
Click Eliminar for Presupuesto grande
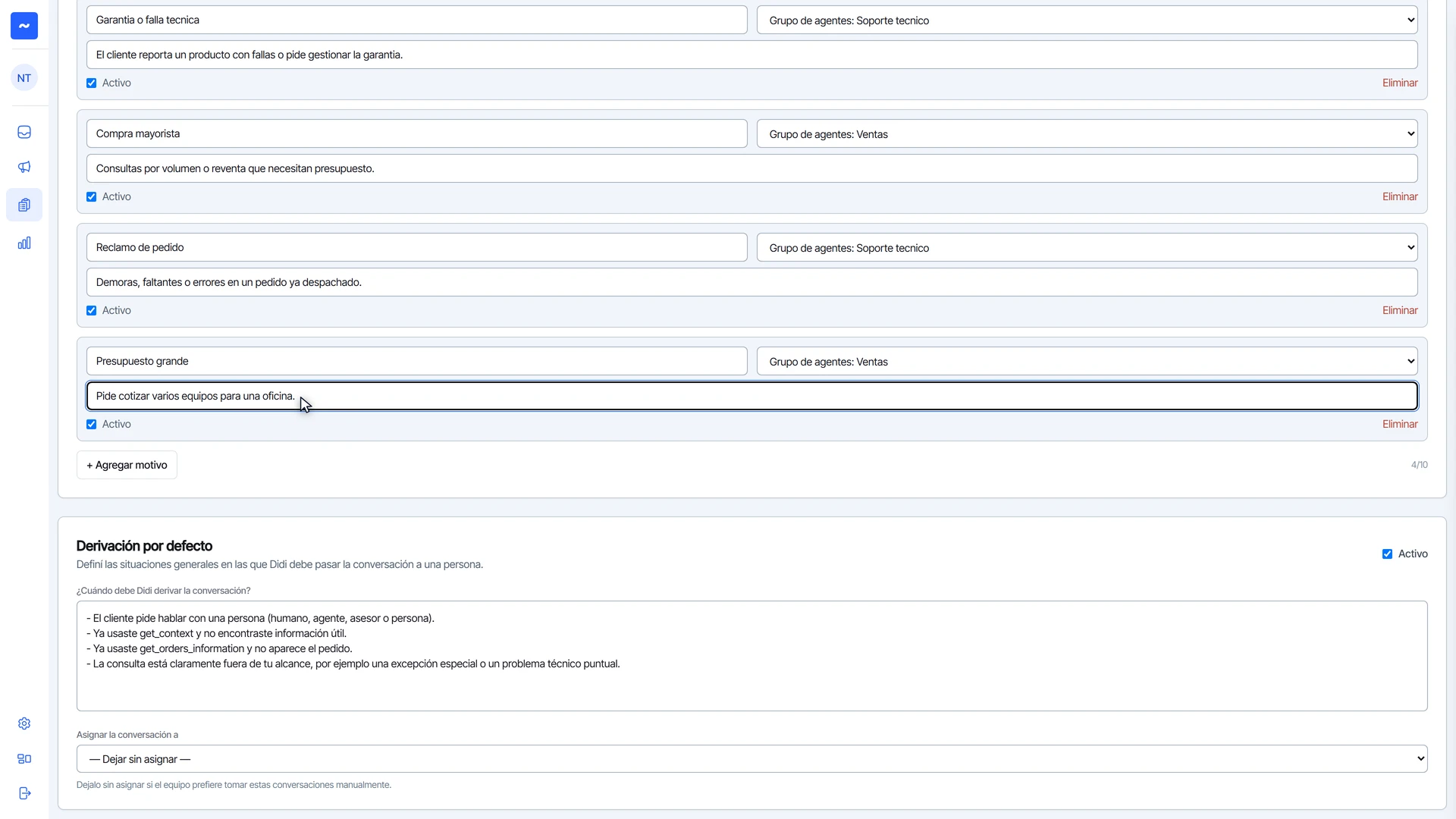coord(1400,424)
